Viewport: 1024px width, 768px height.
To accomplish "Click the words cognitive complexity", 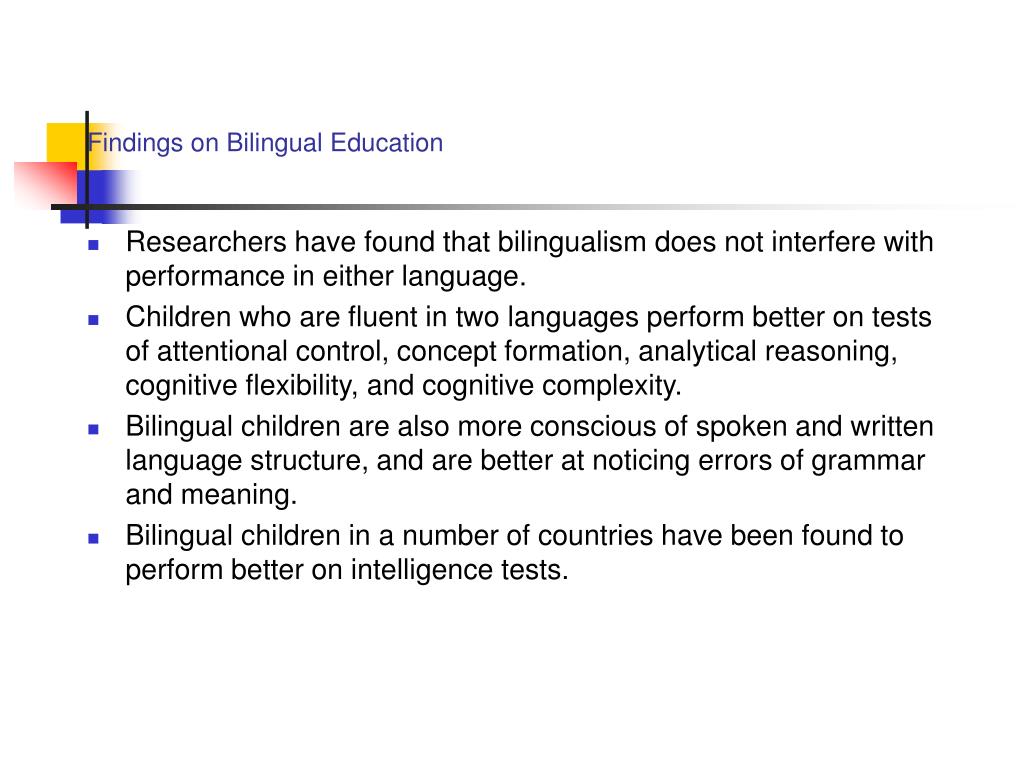I will 552,386.
